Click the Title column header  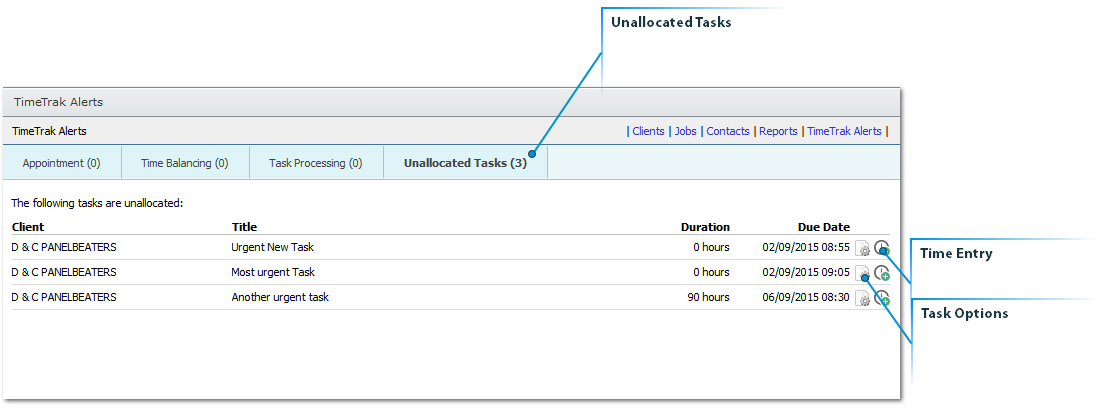coord(244,227)
